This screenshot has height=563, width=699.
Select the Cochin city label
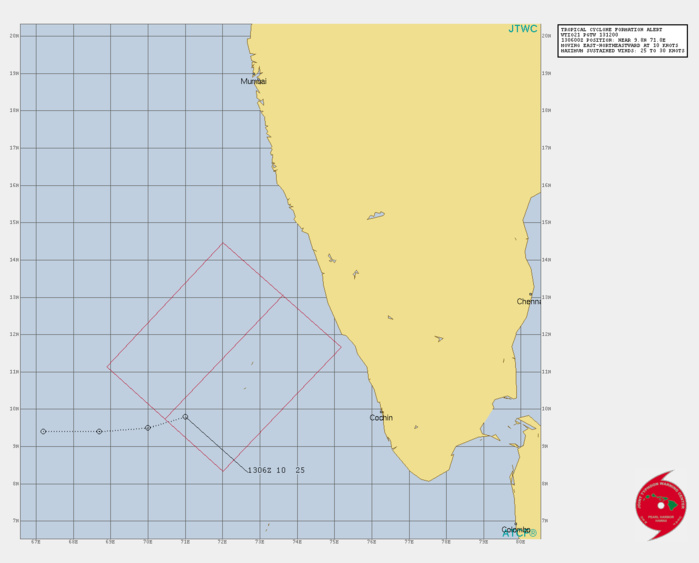coord(381,418)
